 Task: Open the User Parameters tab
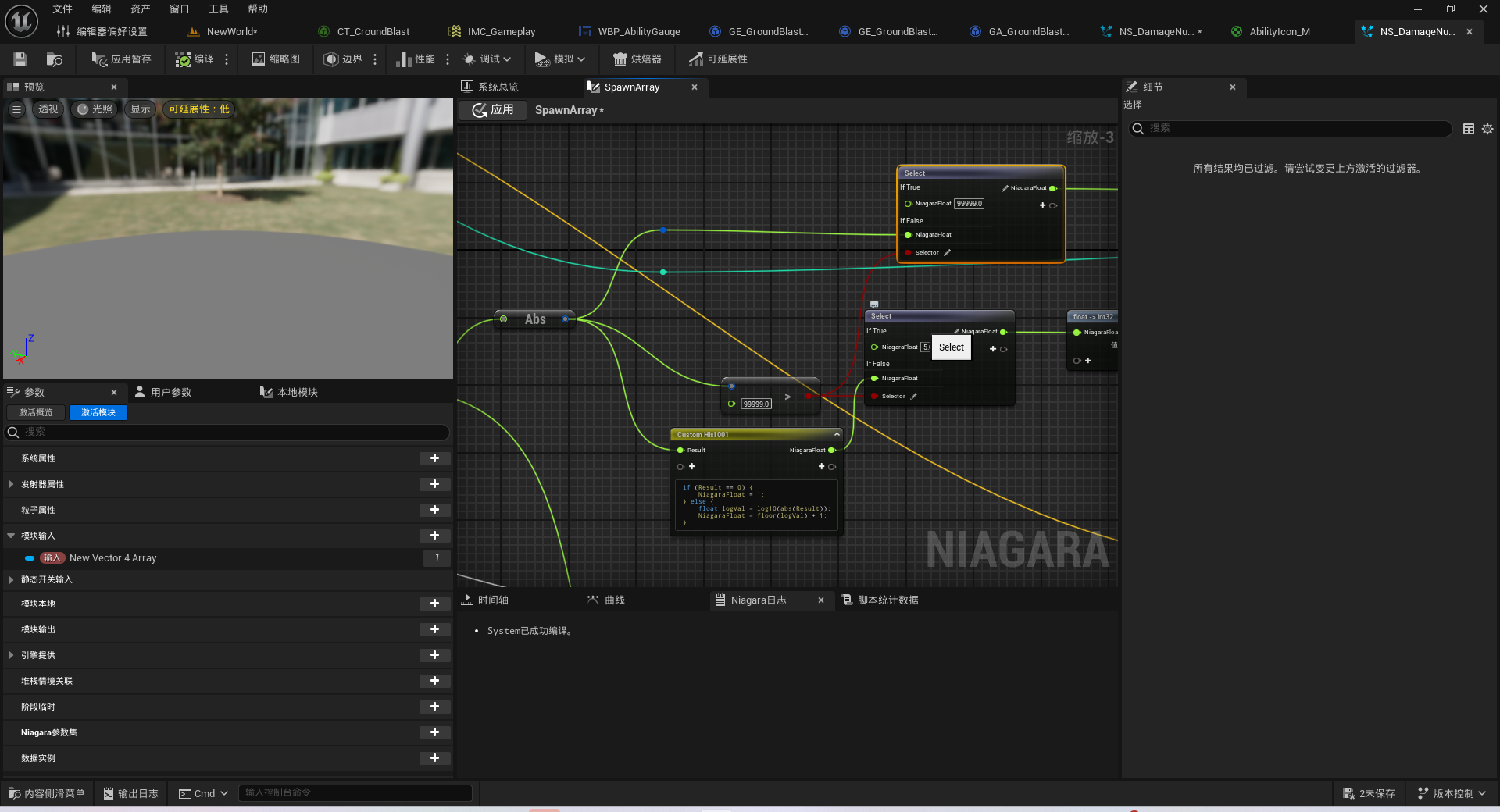tap(163, 392)
